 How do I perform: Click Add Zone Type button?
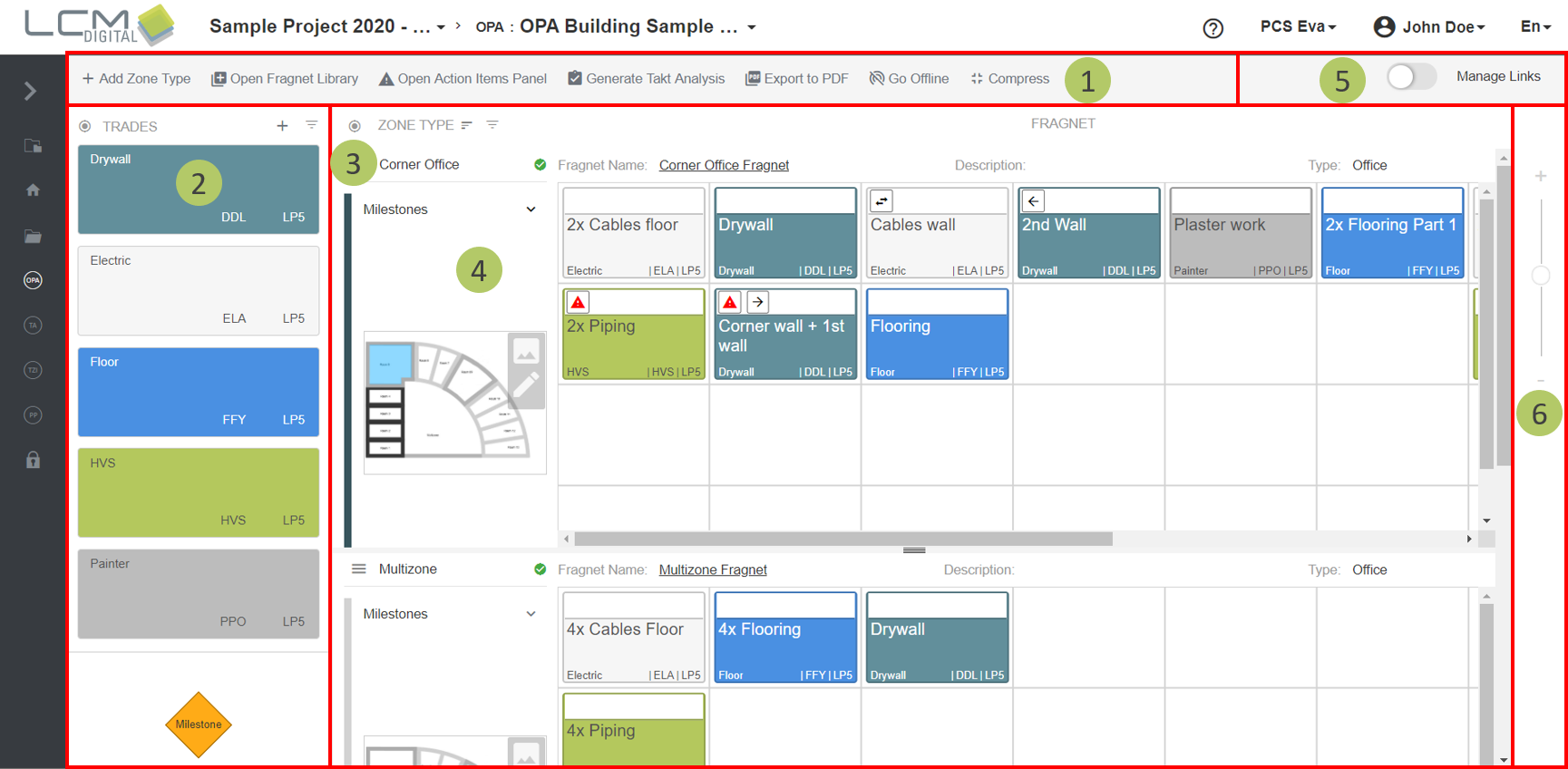[x=136, y=79]
